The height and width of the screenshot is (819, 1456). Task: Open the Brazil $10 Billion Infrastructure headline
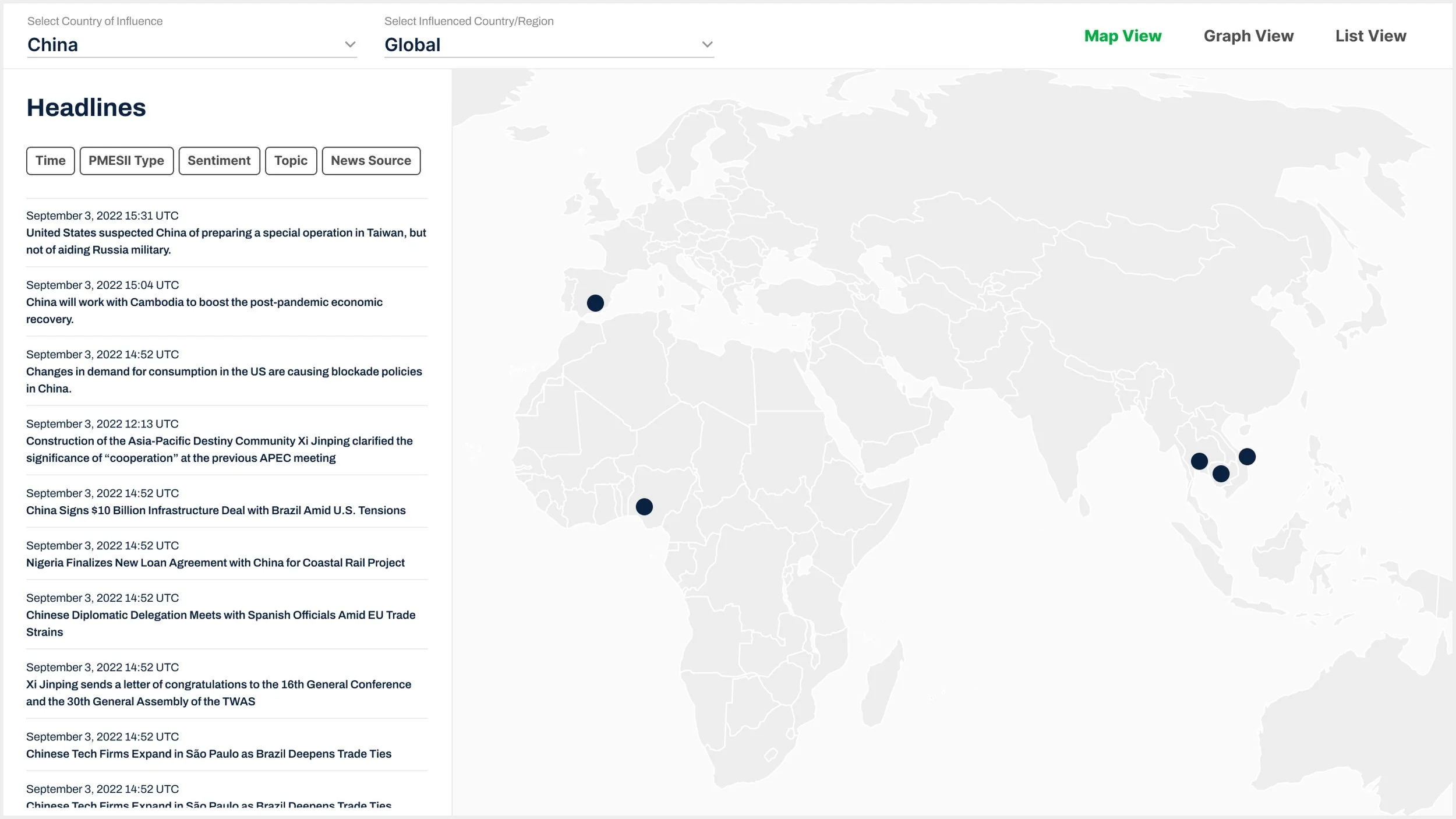215,510
